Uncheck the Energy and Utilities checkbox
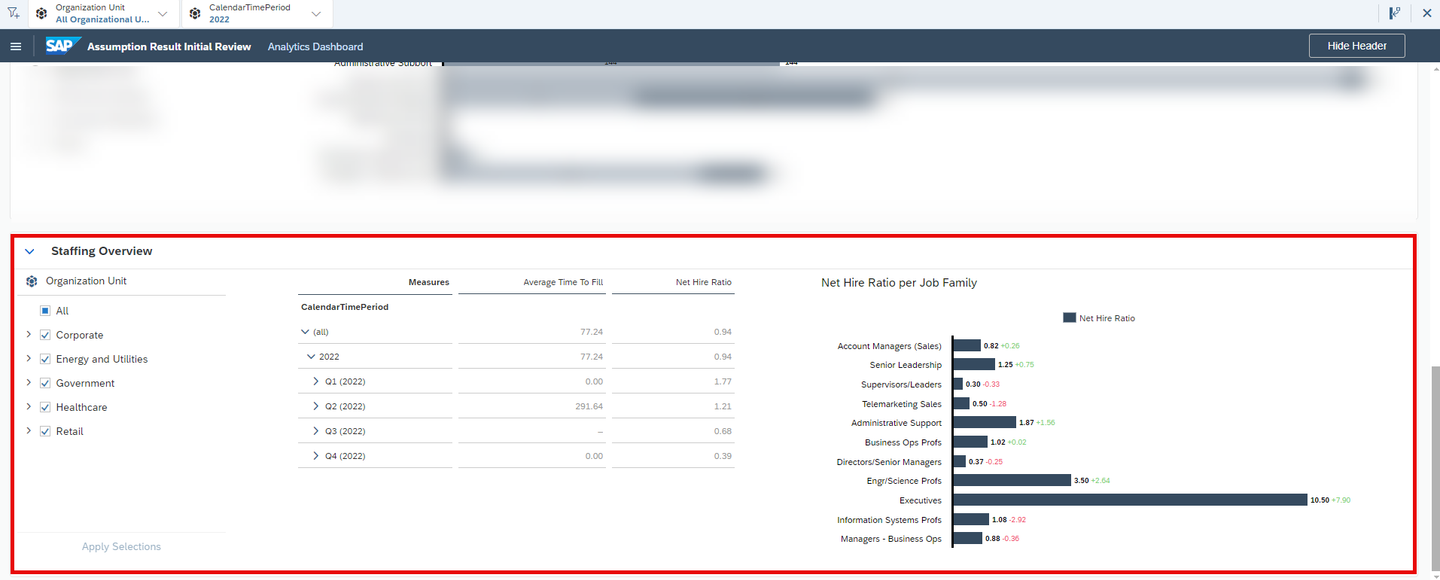 (x=45, y=359)
